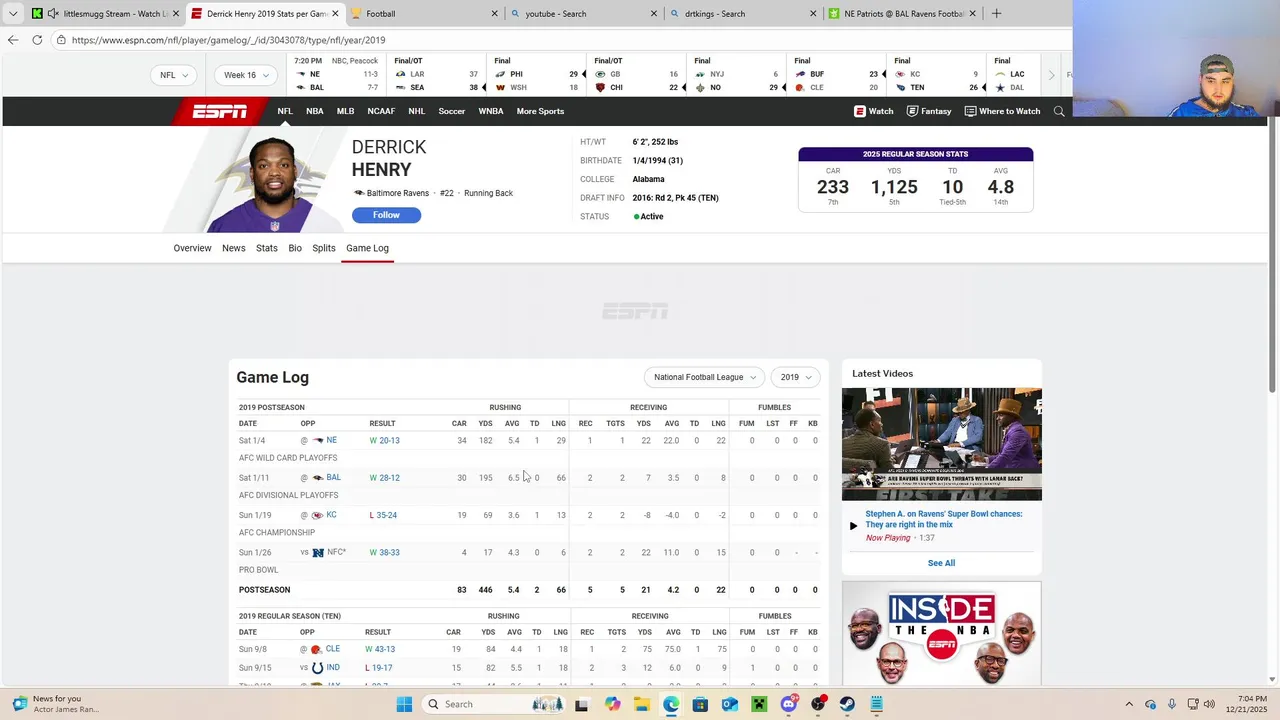Open Steam from the taskbar
The width and height of the screenshot is (1280, 720).
(x=848, y=704)
